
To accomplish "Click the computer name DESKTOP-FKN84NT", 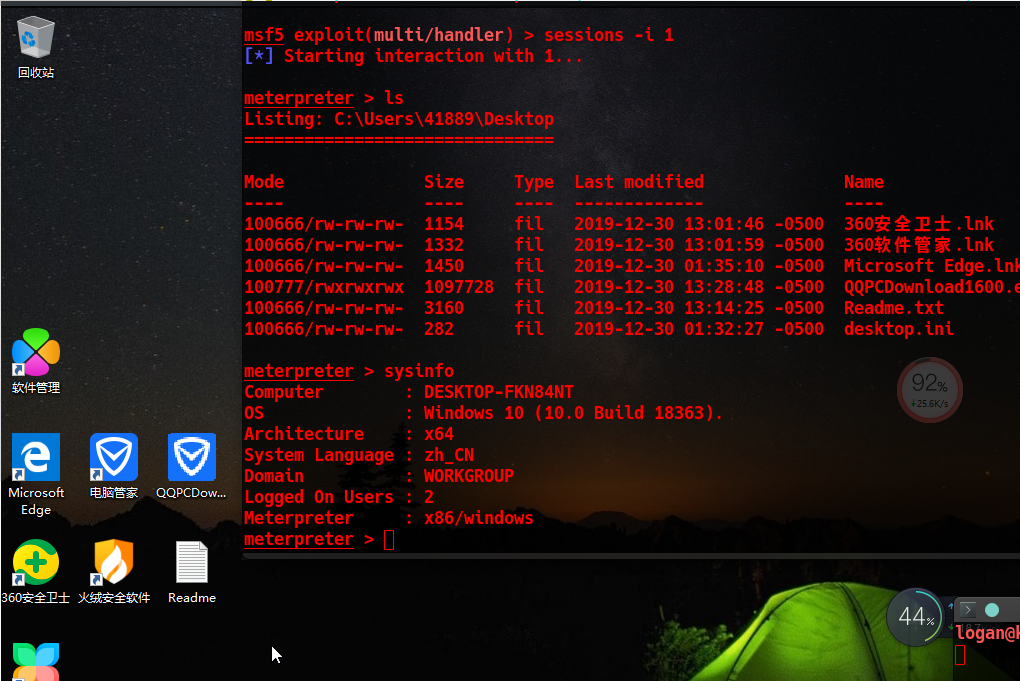I will click(499, 392).
